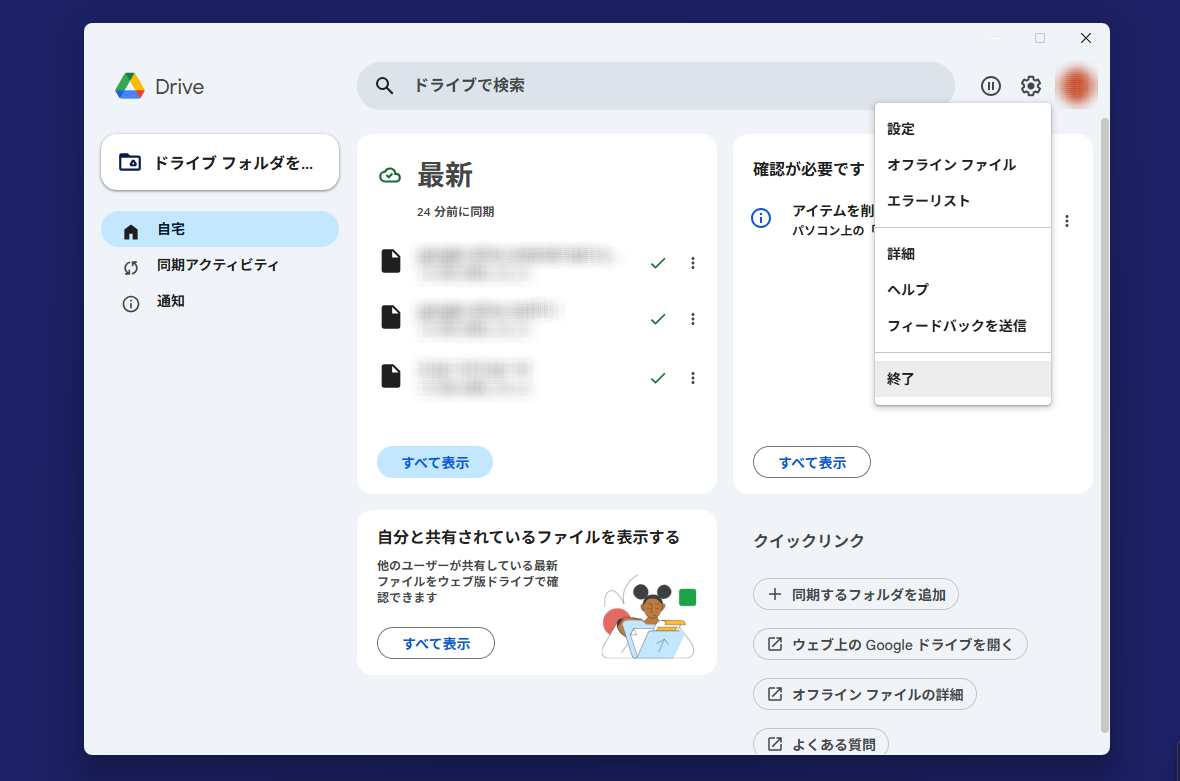This screenshot has height=781, width=1180.
Task: Choose エラーリスト from the menu
Action: [928, 201]
